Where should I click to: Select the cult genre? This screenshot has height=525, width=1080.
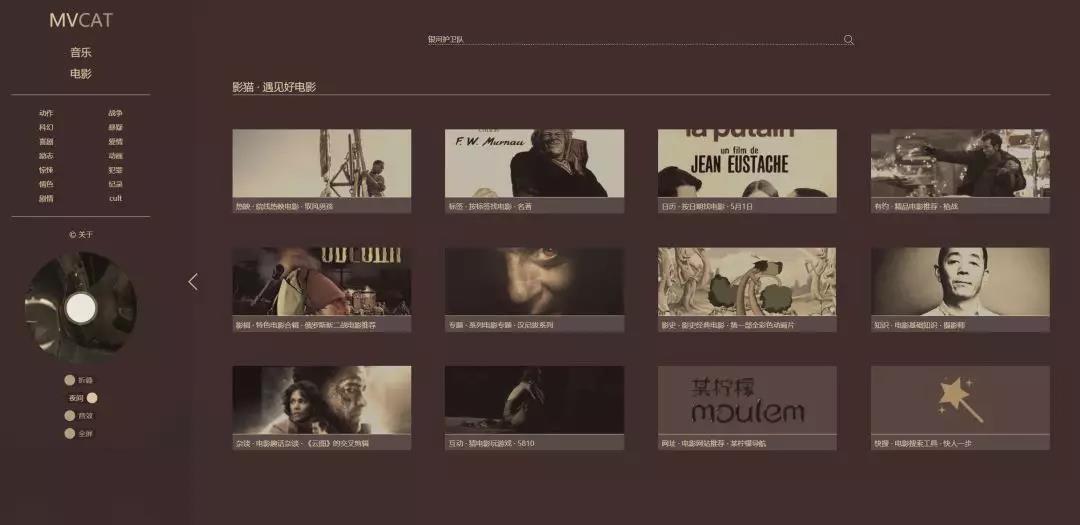pyautogui.click(x=115, y=198)
